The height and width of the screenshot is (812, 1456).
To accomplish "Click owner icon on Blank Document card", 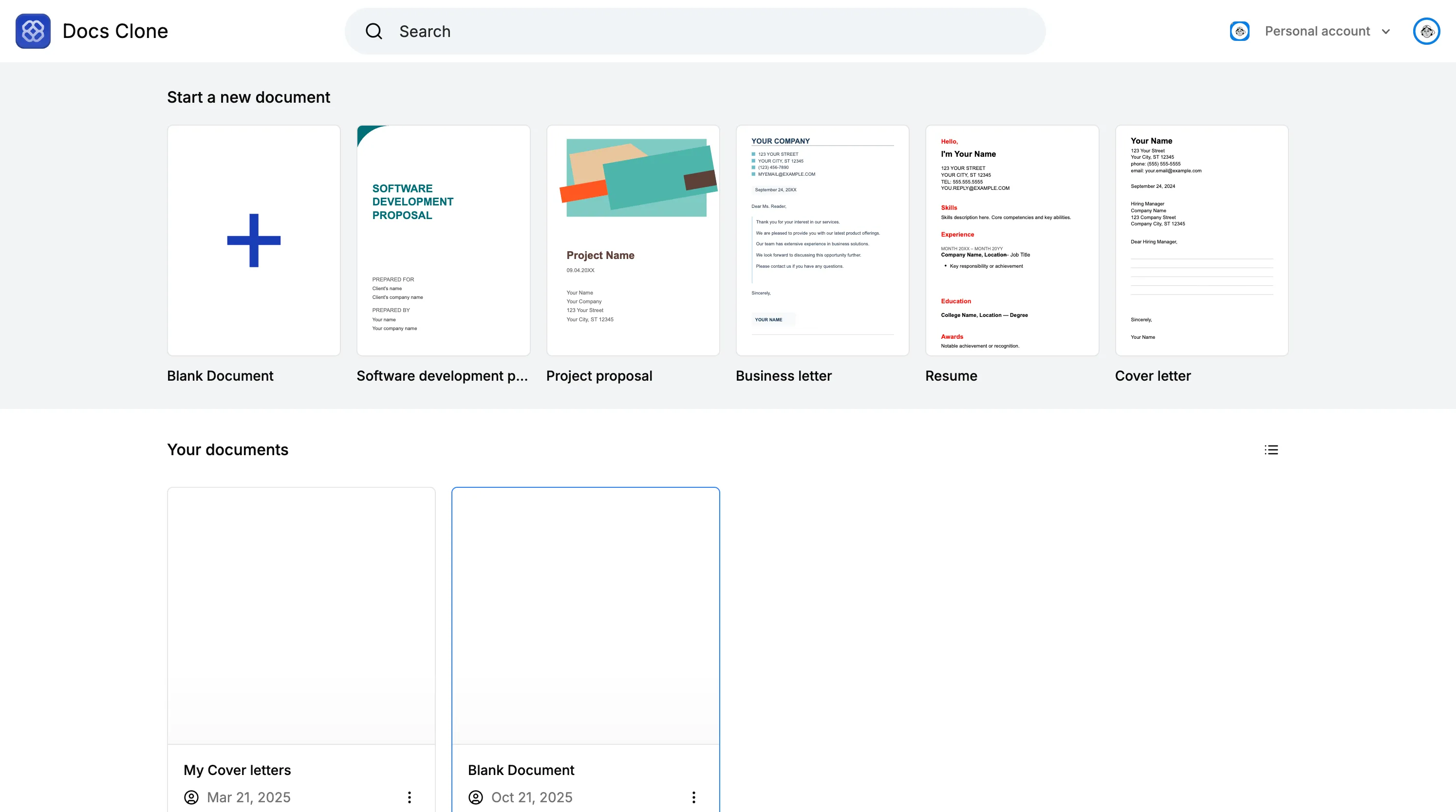I will pyautogui.click(x=476, y=797).
